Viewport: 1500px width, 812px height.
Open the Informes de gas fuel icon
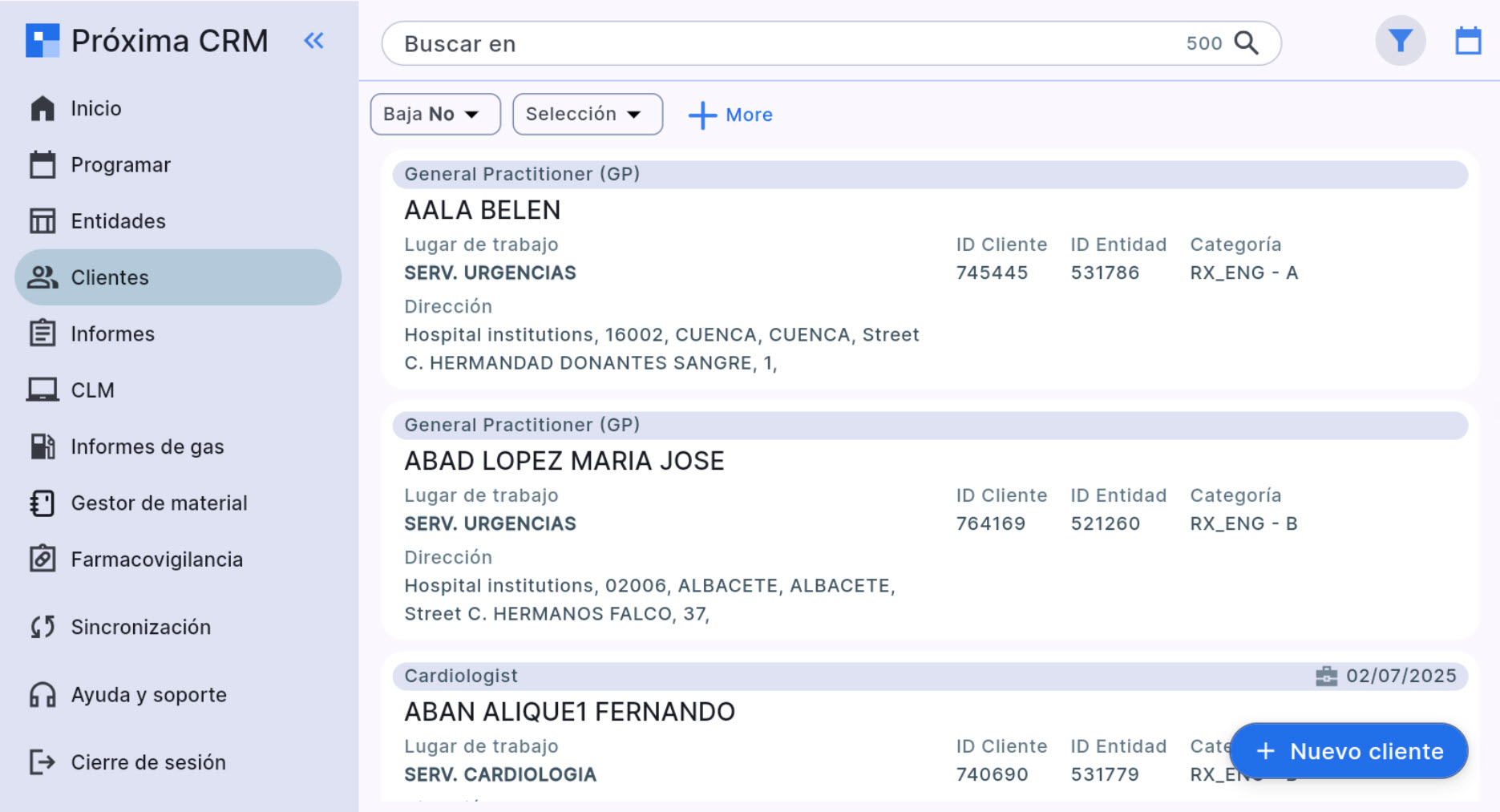click(42, 446)
